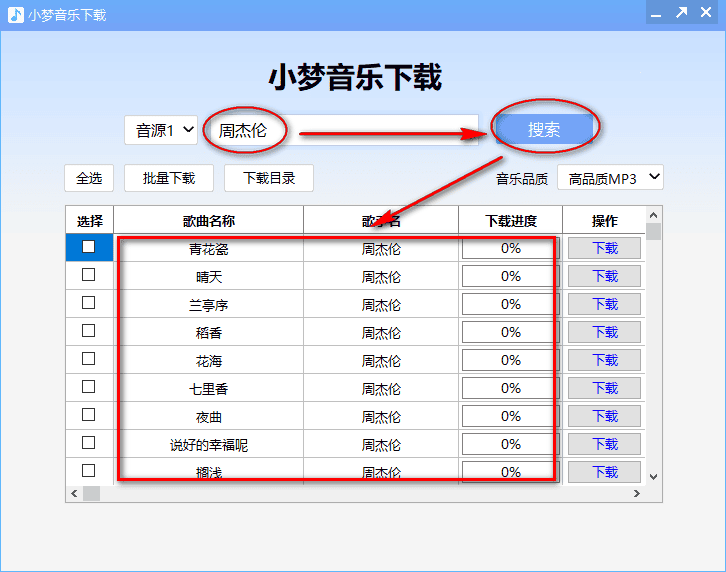Click the 批量下载 button

click(x=169, y=178)
